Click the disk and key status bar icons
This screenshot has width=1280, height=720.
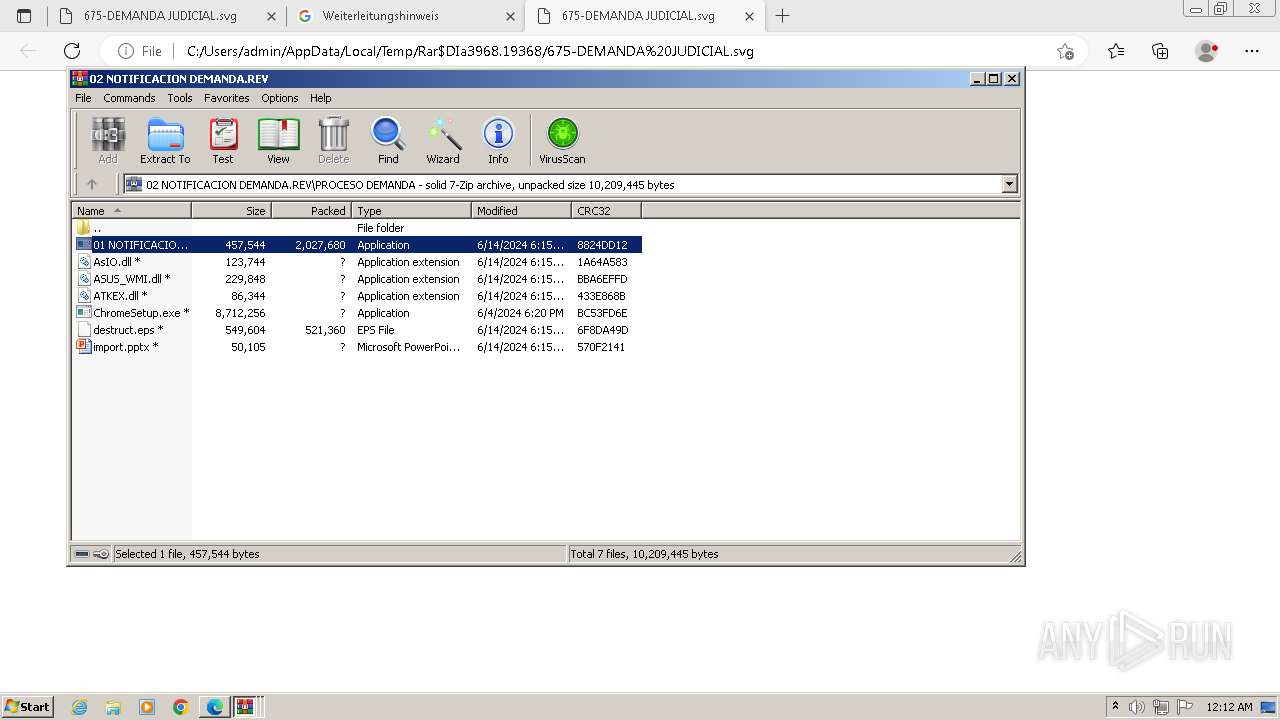(x=92, y=554)
